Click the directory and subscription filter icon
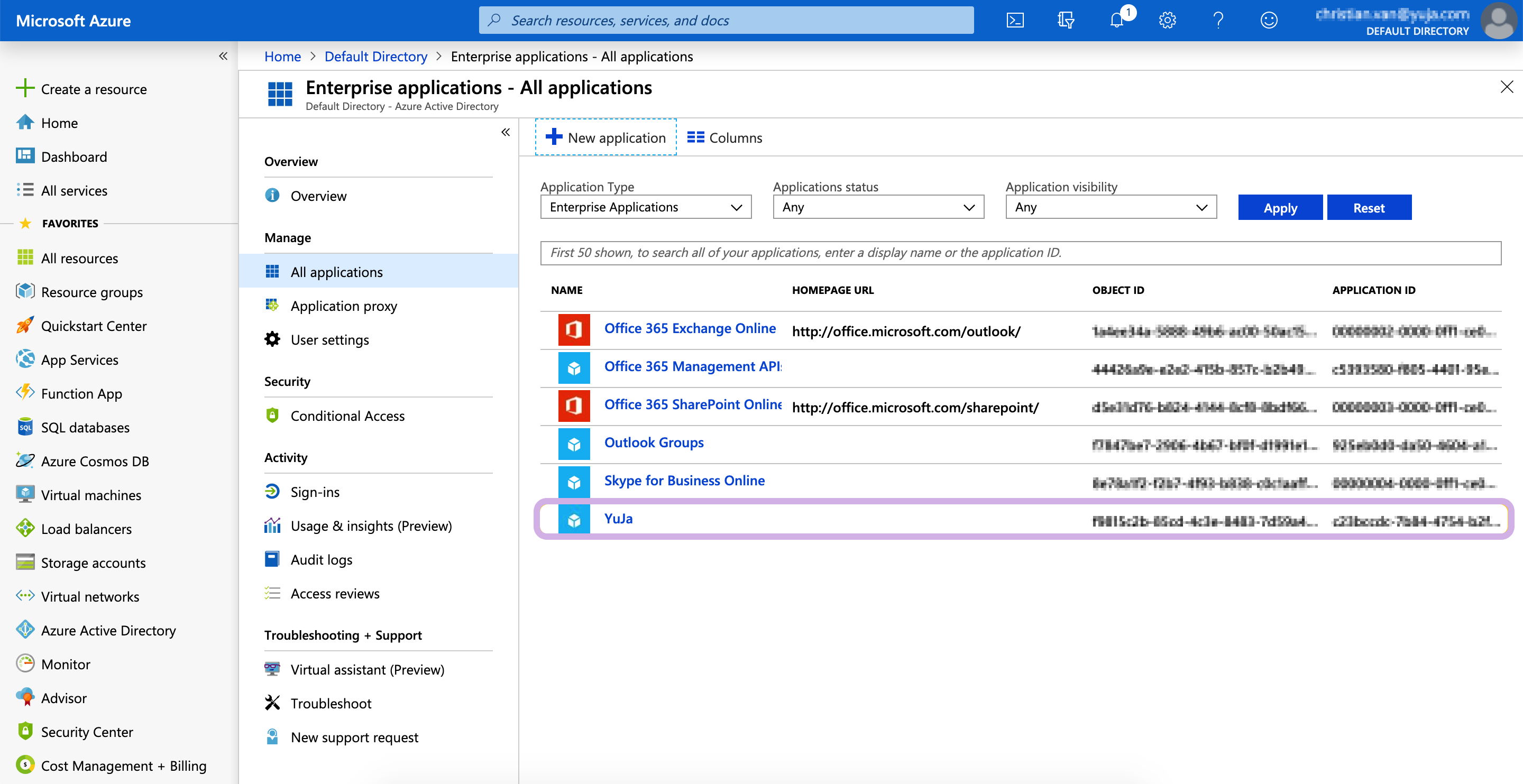The image size is (1523, 784). tap(1066, 21)
